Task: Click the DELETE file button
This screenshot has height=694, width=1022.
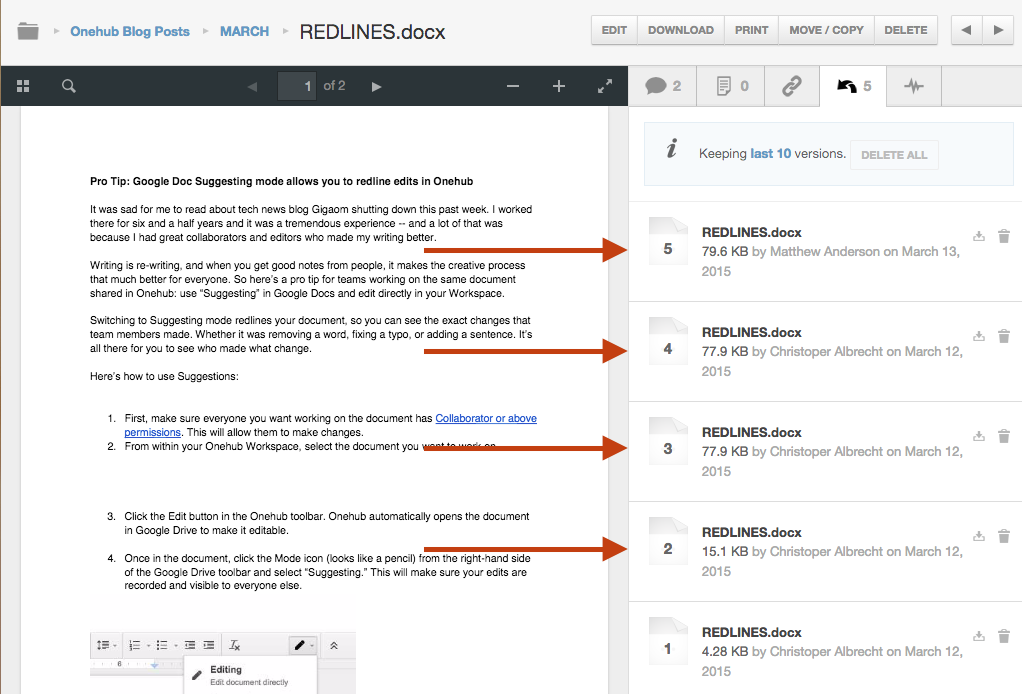Action: [905, 30]
